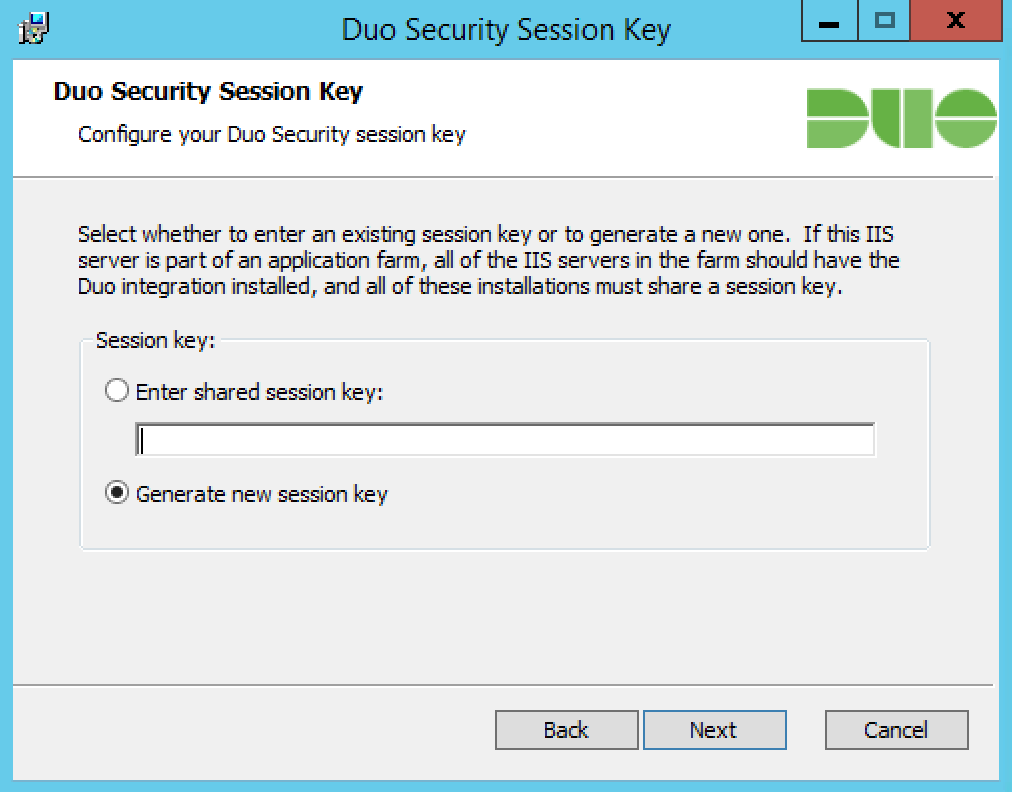Click the bold Duo Security Session Key heading

(208, 91)
